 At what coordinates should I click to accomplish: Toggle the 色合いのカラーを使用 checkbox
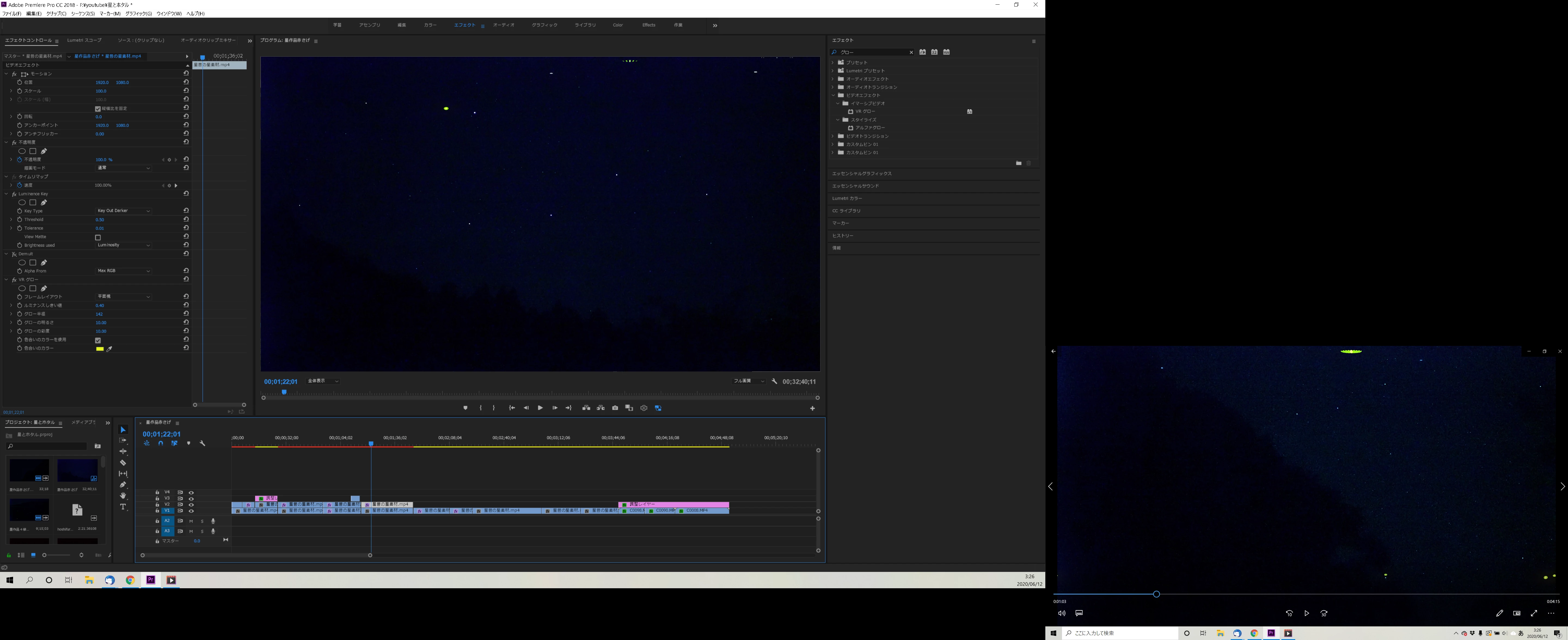coord(98,340)
